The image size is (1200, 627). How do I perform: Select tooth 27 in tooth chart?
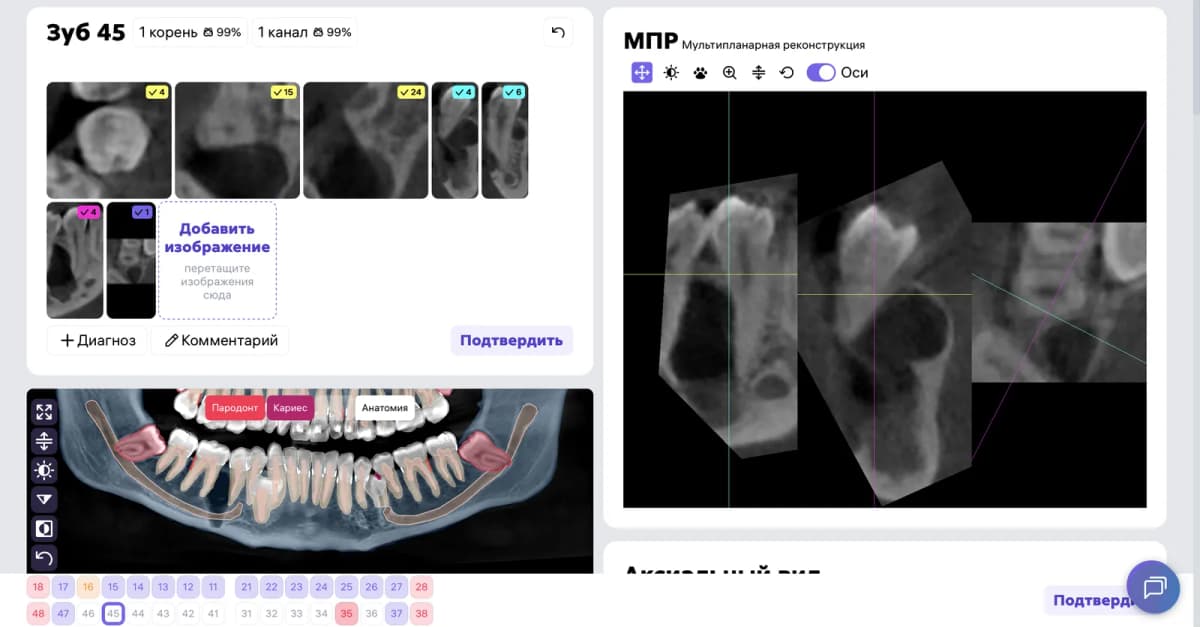(397, 587)
